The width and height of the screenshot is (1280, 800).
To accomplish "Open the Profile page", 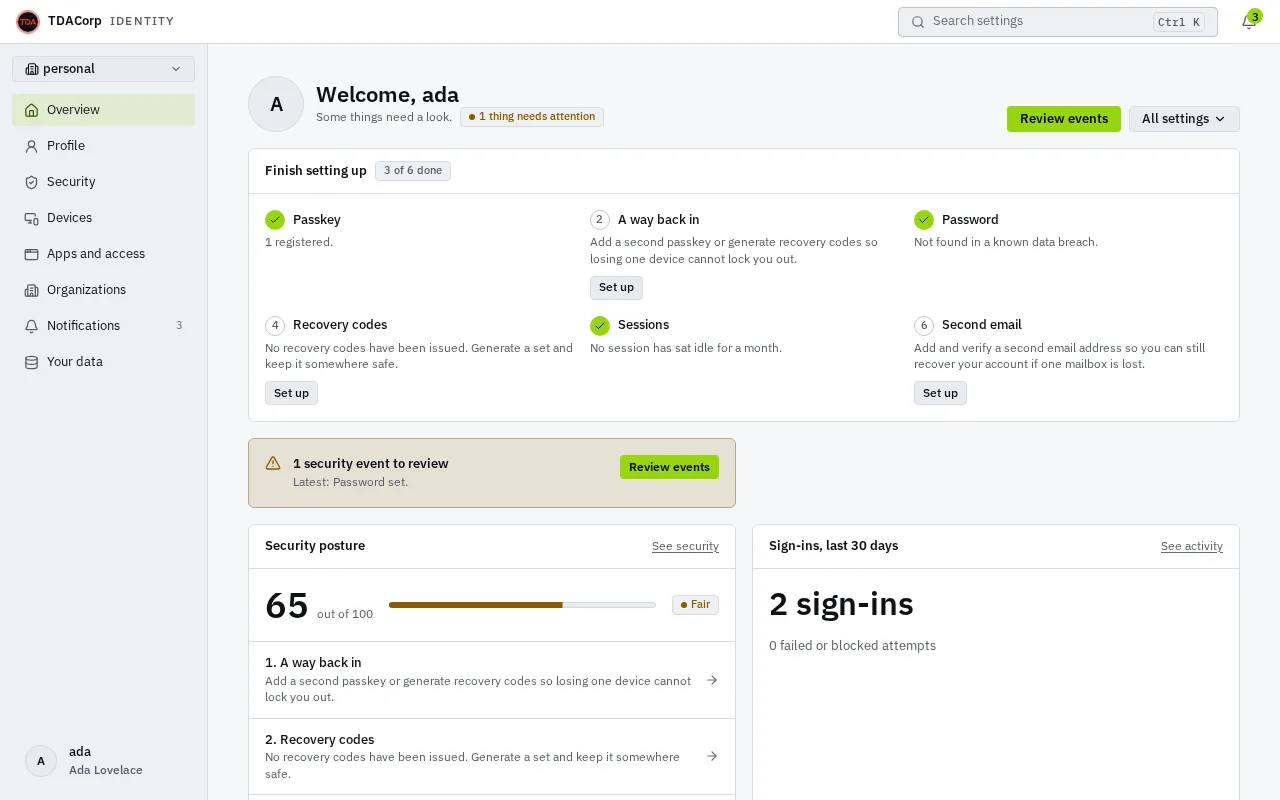I will coord(103,146).
